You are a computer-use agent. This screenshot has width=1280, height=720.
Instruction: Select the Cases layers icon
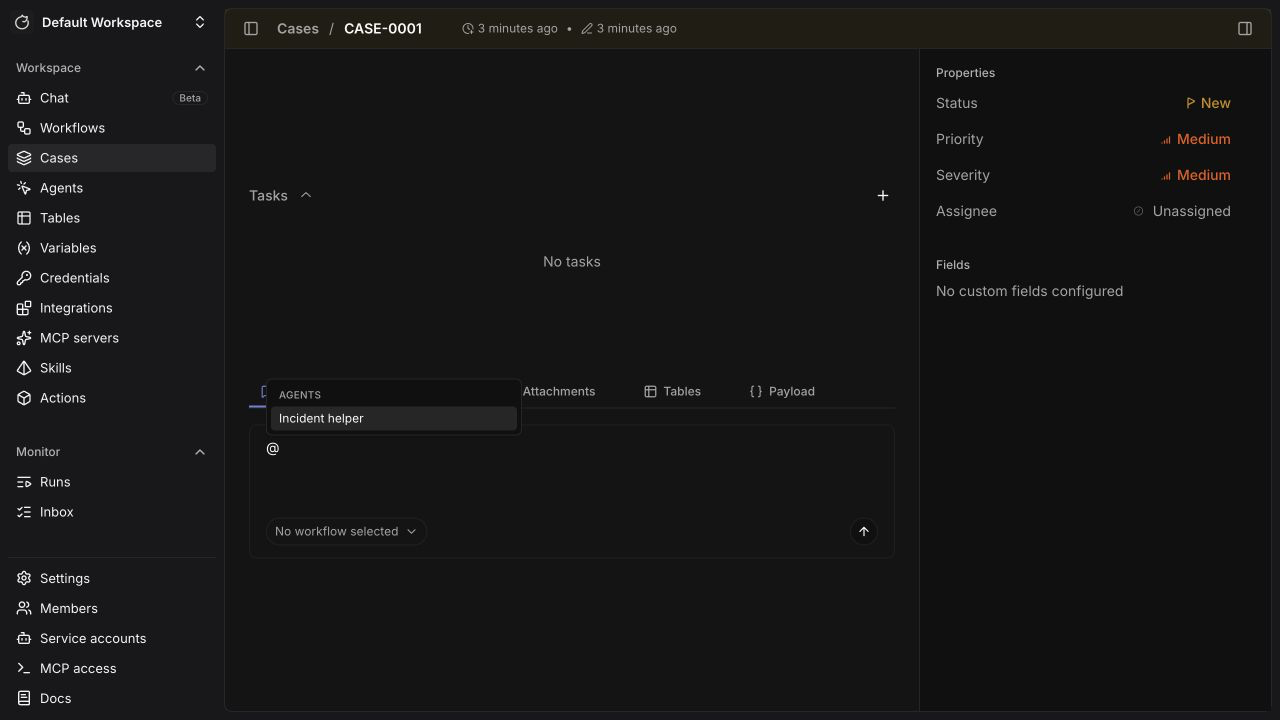coord(24,158)
